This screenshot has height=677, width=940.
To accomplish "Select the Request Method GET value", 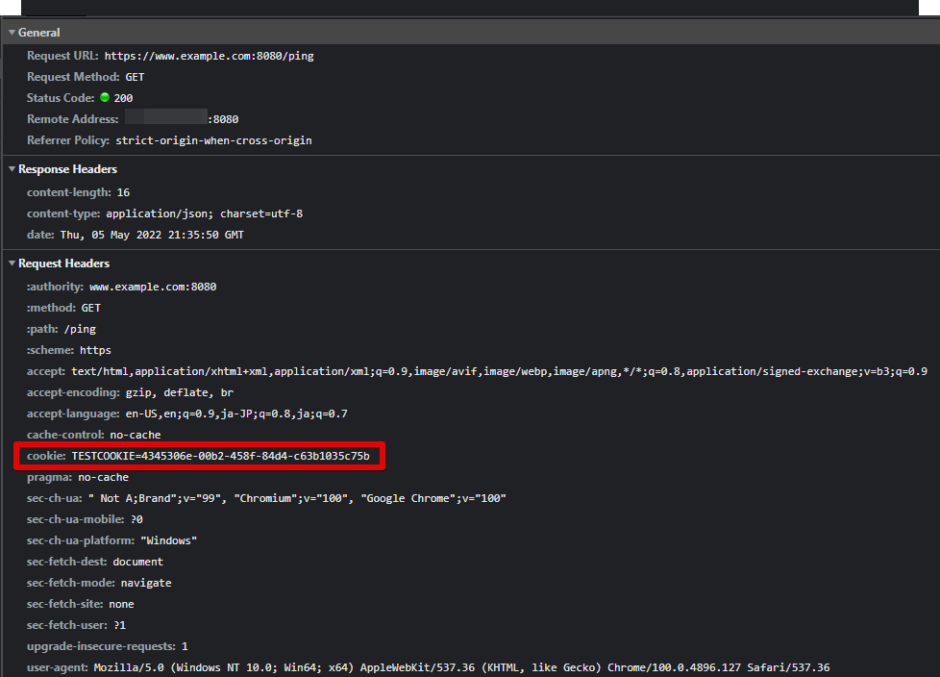I will (x=134, y=76).
